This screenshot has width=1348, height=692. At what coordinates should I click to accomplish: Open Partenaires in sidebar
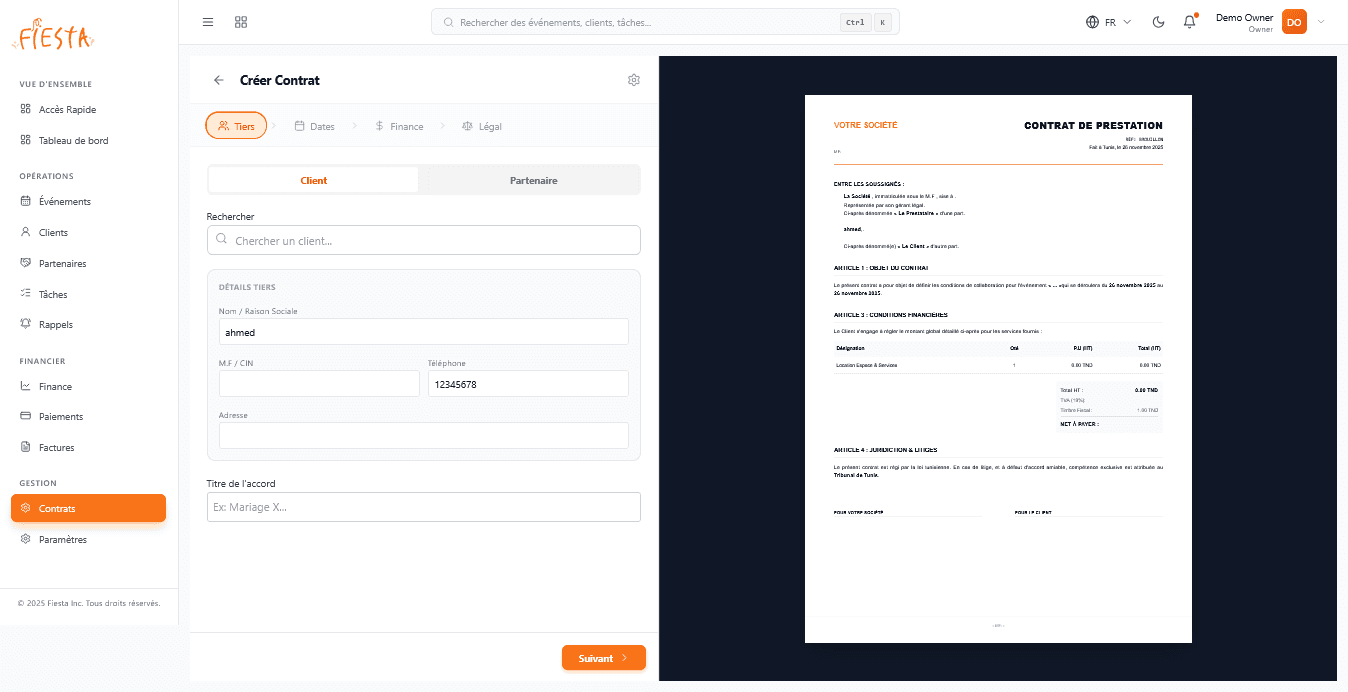[89, 264]
